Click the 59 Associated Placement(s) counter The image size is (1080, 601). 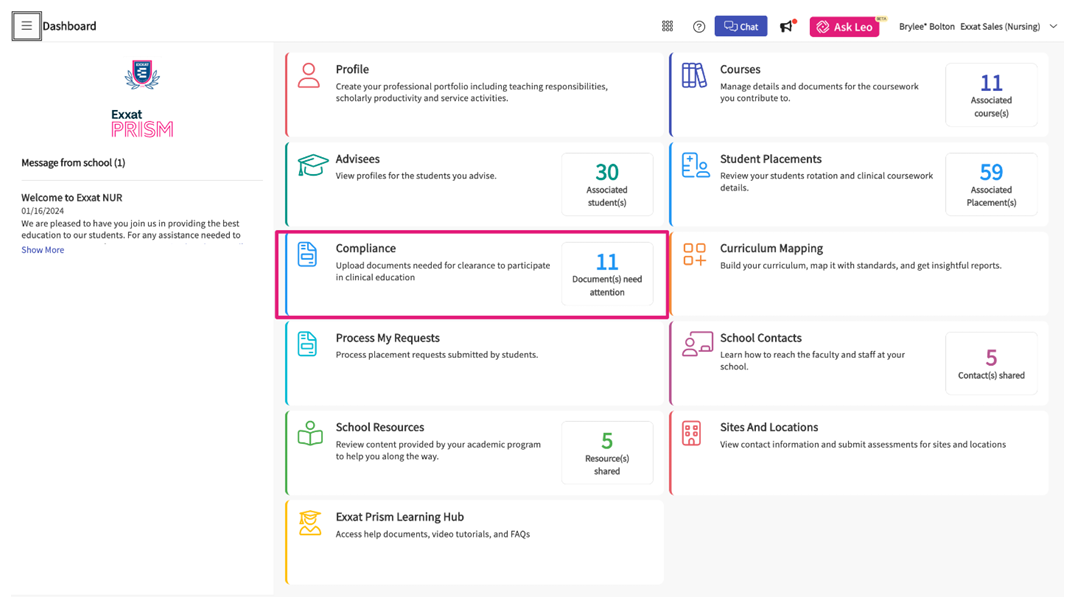click(991, 184)
